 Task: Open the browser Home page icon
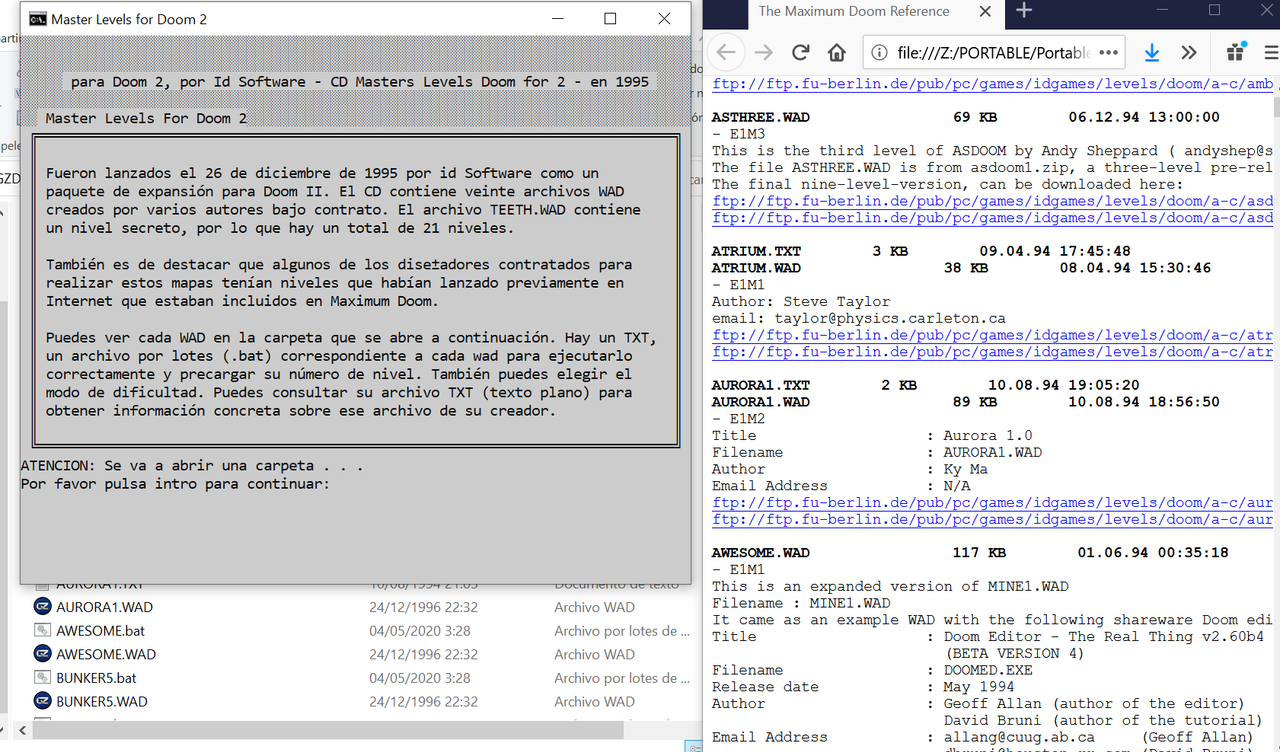[837, 52]
